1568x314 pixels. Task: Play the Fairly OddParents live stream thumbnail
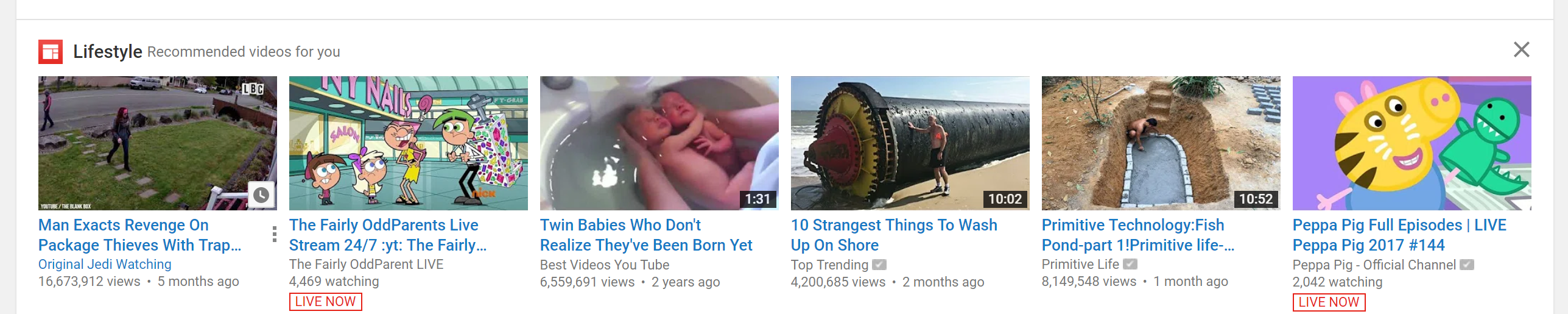[x=409, y=143]
